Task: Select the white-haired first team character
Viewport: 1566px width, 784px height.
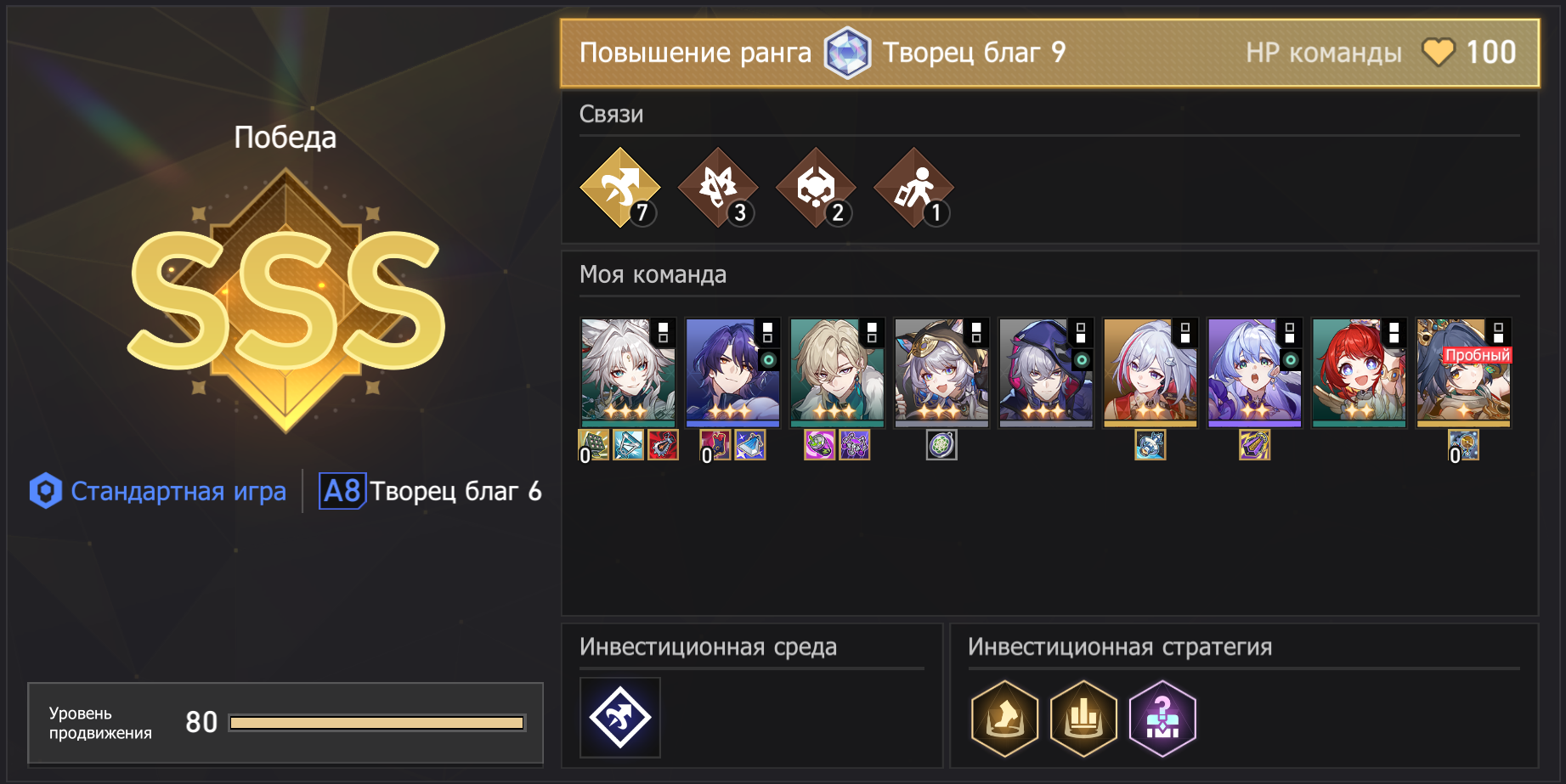Action: tap(628, 372)
